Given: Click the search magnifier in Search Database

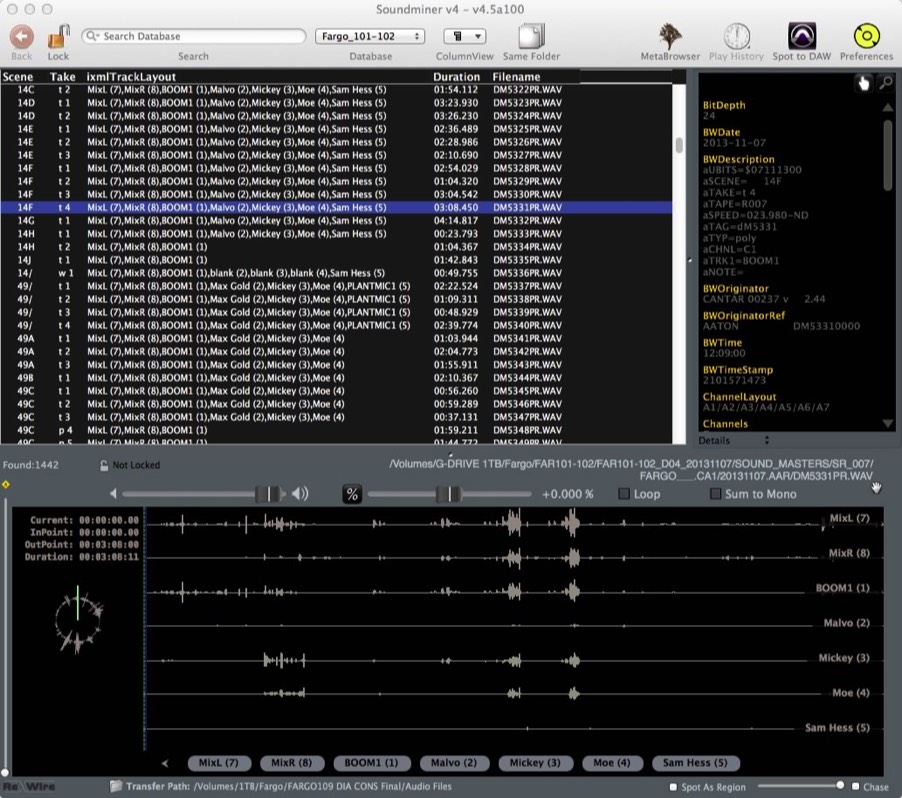Looking at the screenshot, I should (91, 36).
